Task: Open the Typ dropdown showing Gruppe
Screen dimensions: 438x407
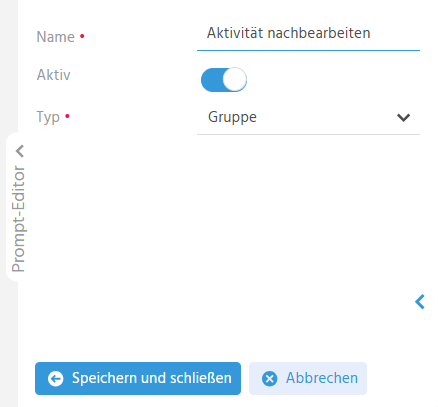Action: tap(308, 117)
